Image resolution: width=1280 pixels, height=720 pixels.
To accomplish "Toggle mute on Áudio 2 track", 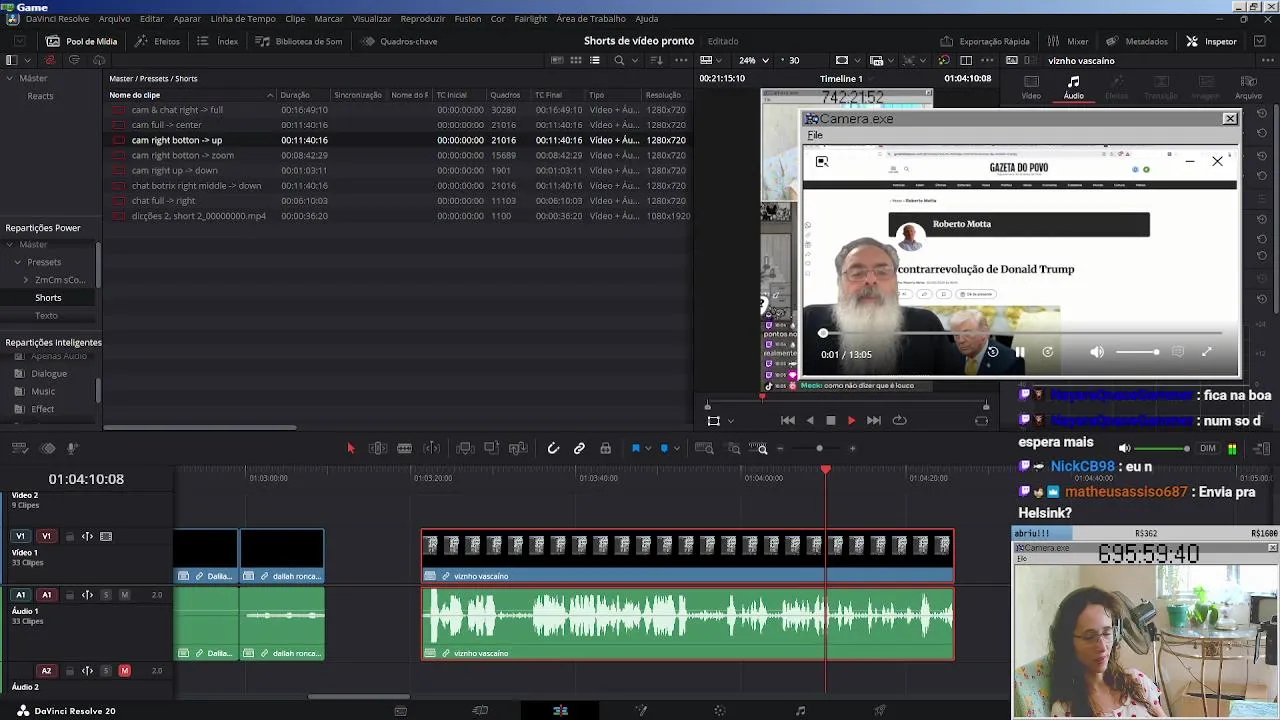I will coord(124,671).
